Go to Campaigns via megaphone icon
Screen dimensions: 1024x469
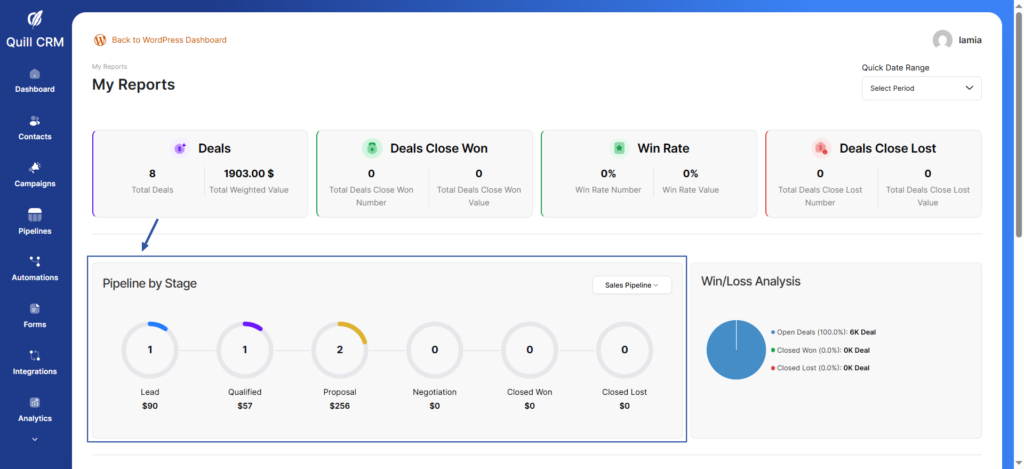(x=35, y=168)
